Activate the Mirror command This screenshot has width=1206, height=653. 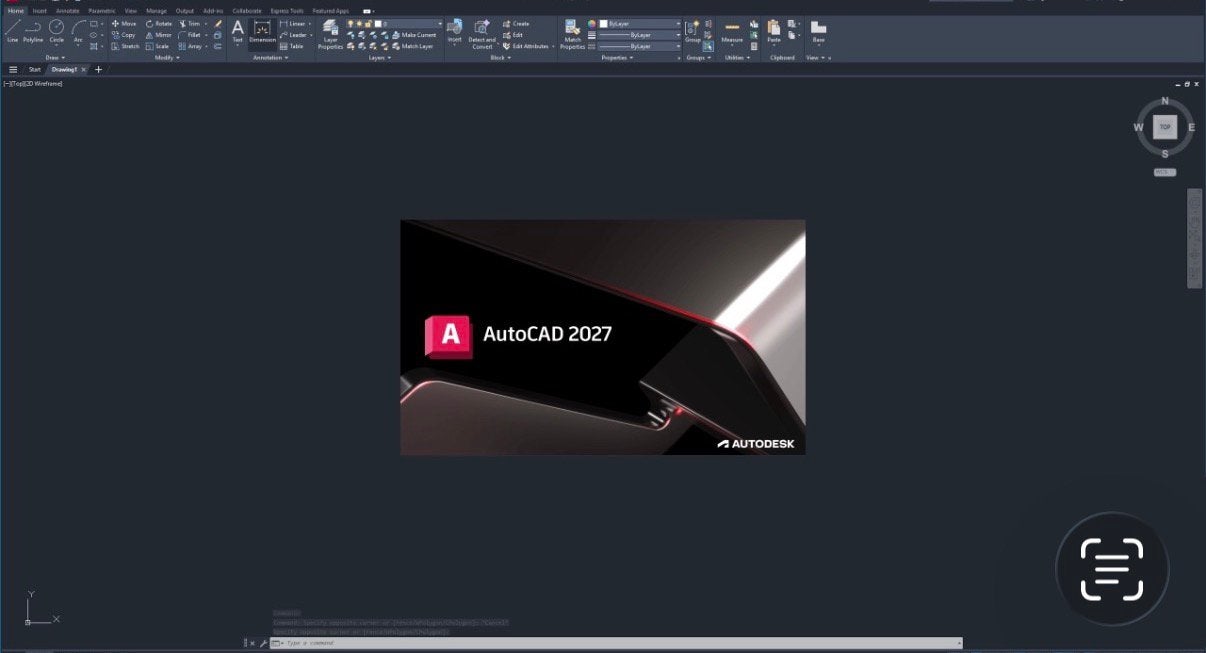[159, 35]
